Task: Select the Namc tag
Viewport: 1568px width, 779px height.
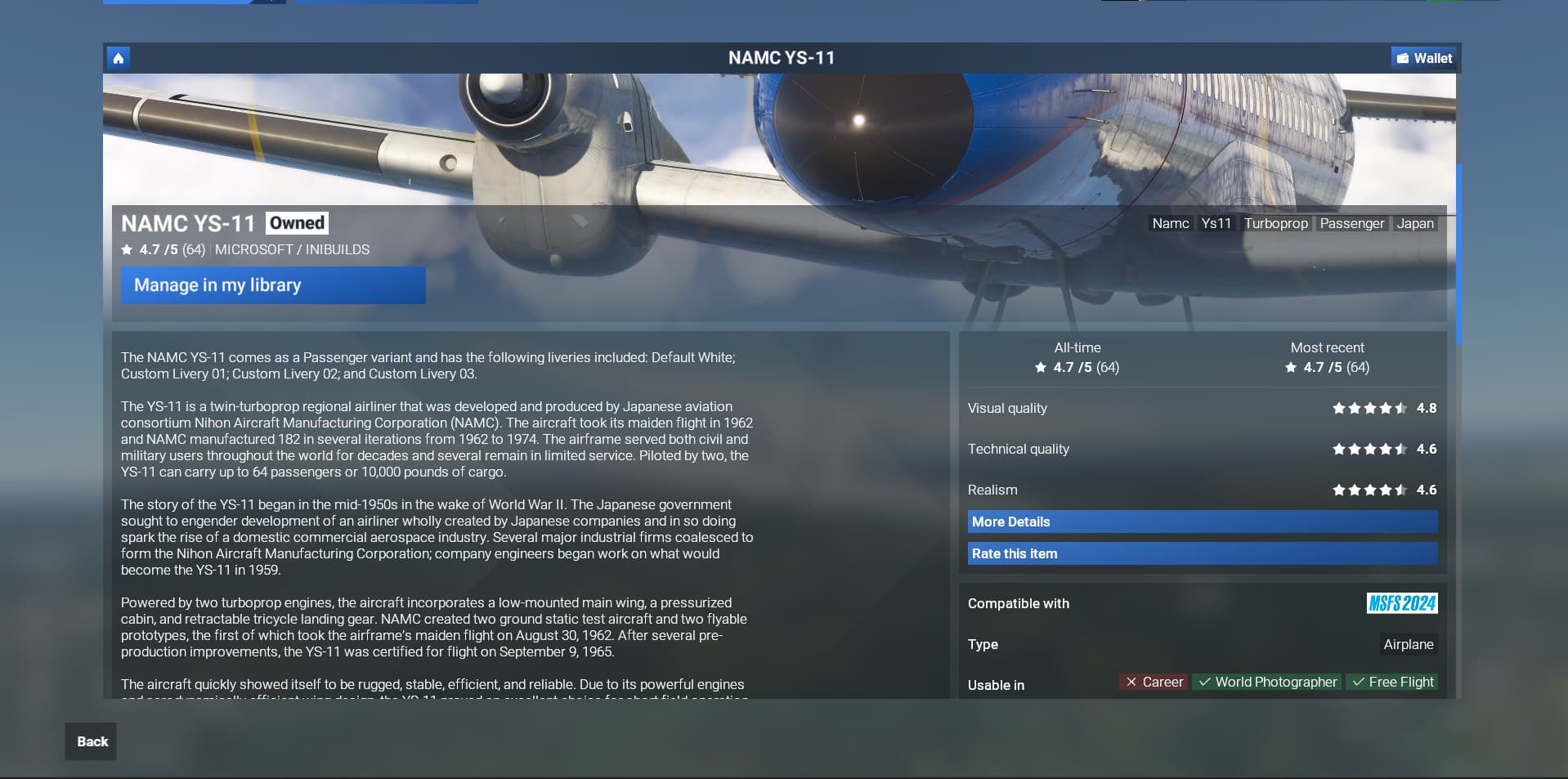Action: (1171, 223)
